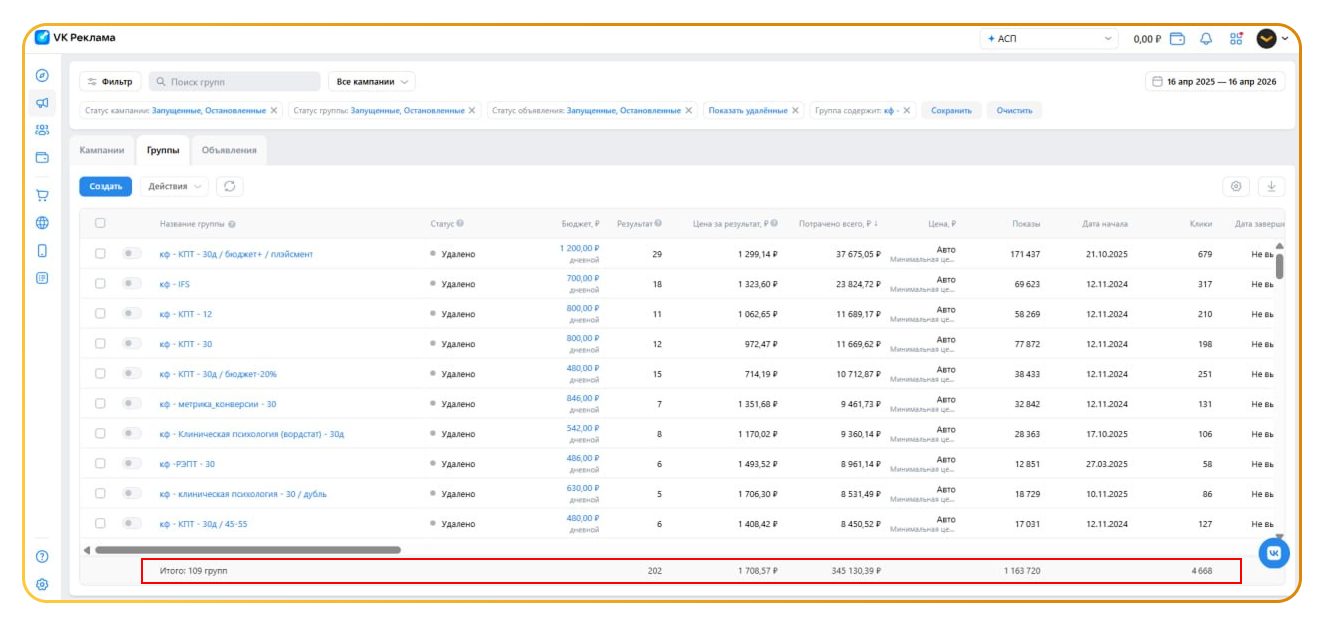Open group link 'кф - РЭПТ - 30'
Screen dimensions: 1323x625
(187, 464)
